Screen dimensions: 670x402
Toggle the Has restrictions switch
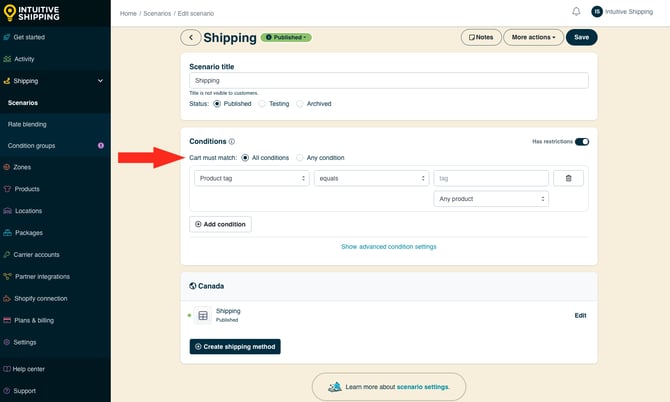(582, 142)
